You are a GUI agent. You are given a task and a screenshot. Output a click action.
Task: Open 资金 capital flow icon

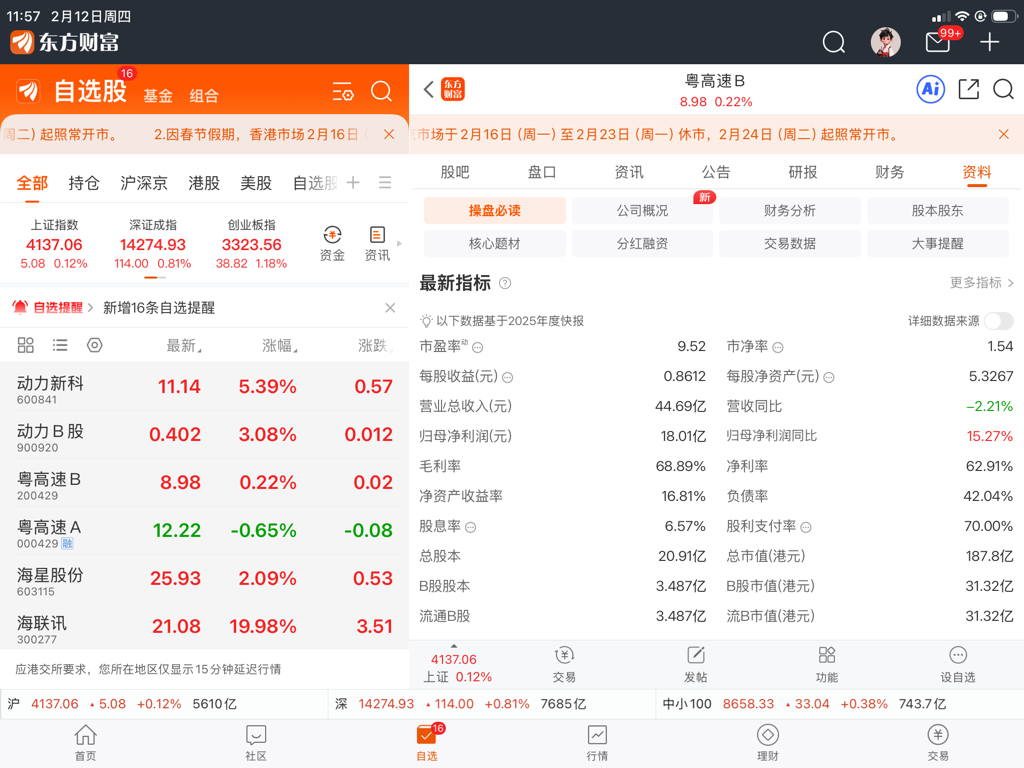pyautogui.click(x=332, y=244)
